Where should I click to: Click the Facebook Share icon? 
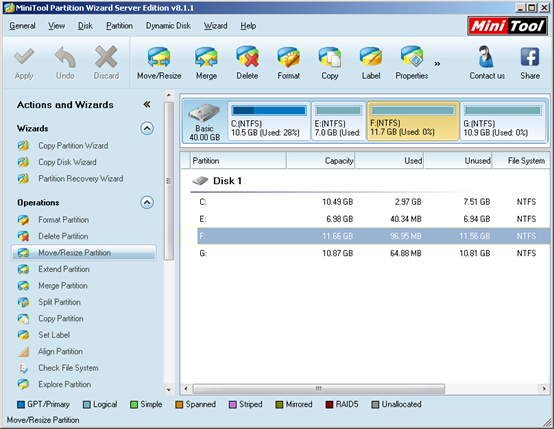pos(530,57)
